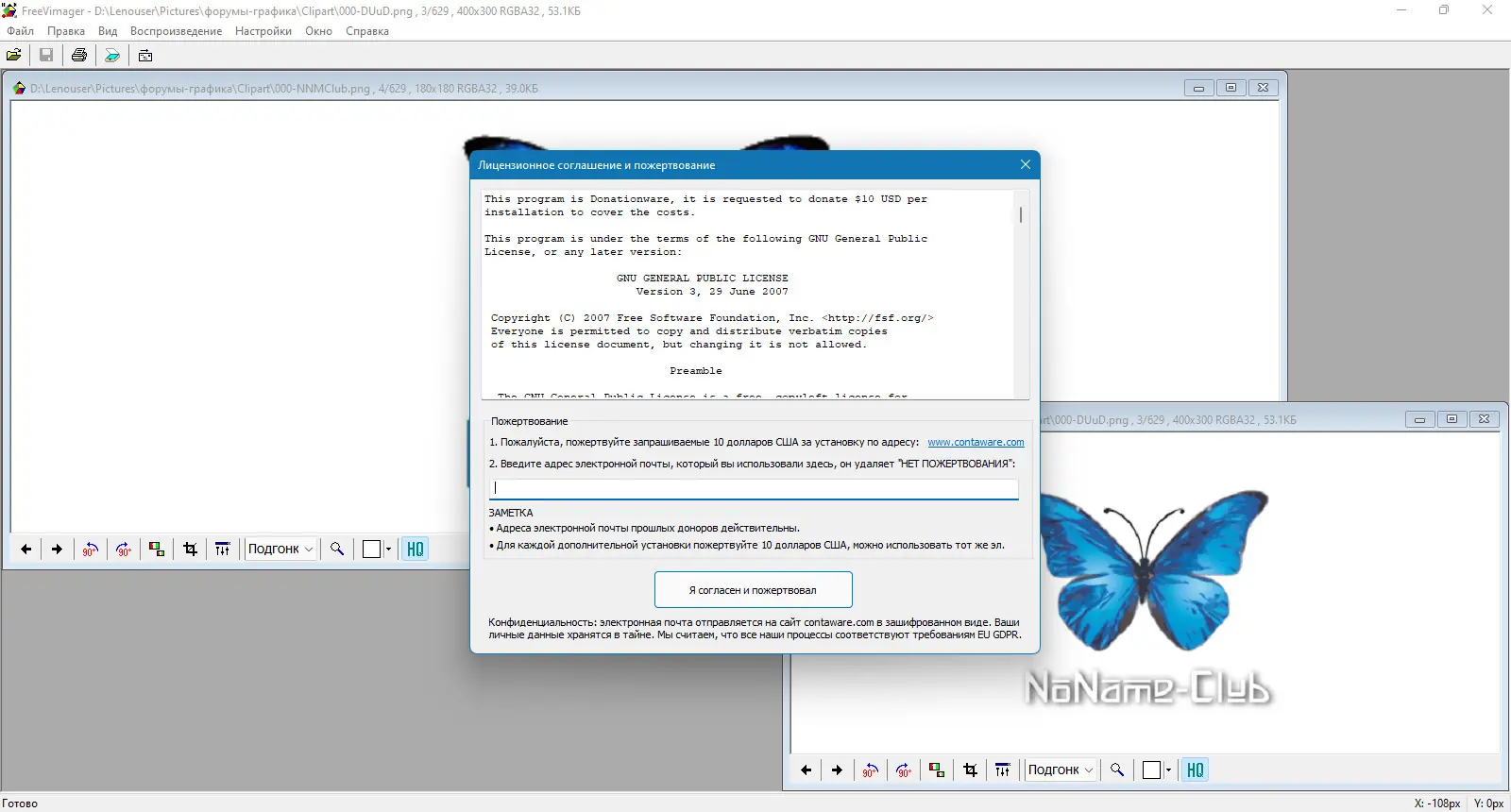Go to next image in DUuD window

[x=838, y=770]
